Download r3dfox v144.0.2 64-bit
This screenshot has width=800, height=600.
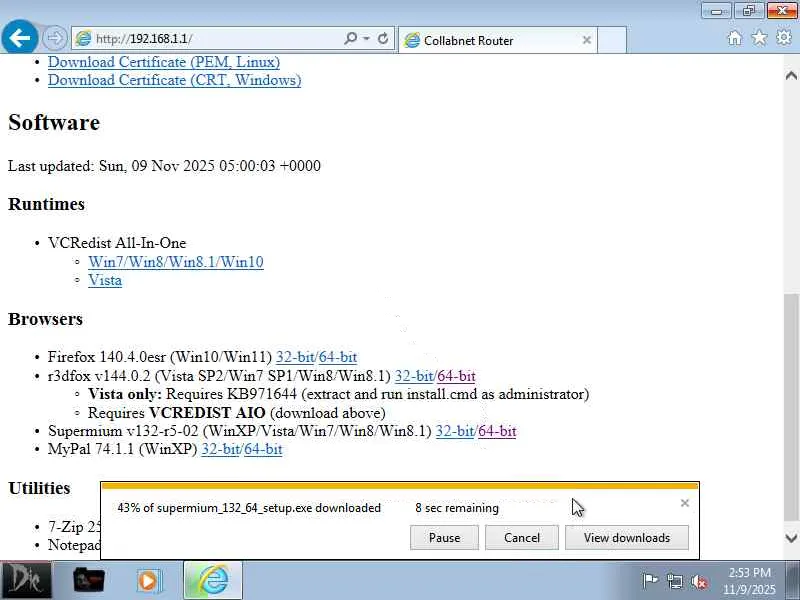point(457,376)
